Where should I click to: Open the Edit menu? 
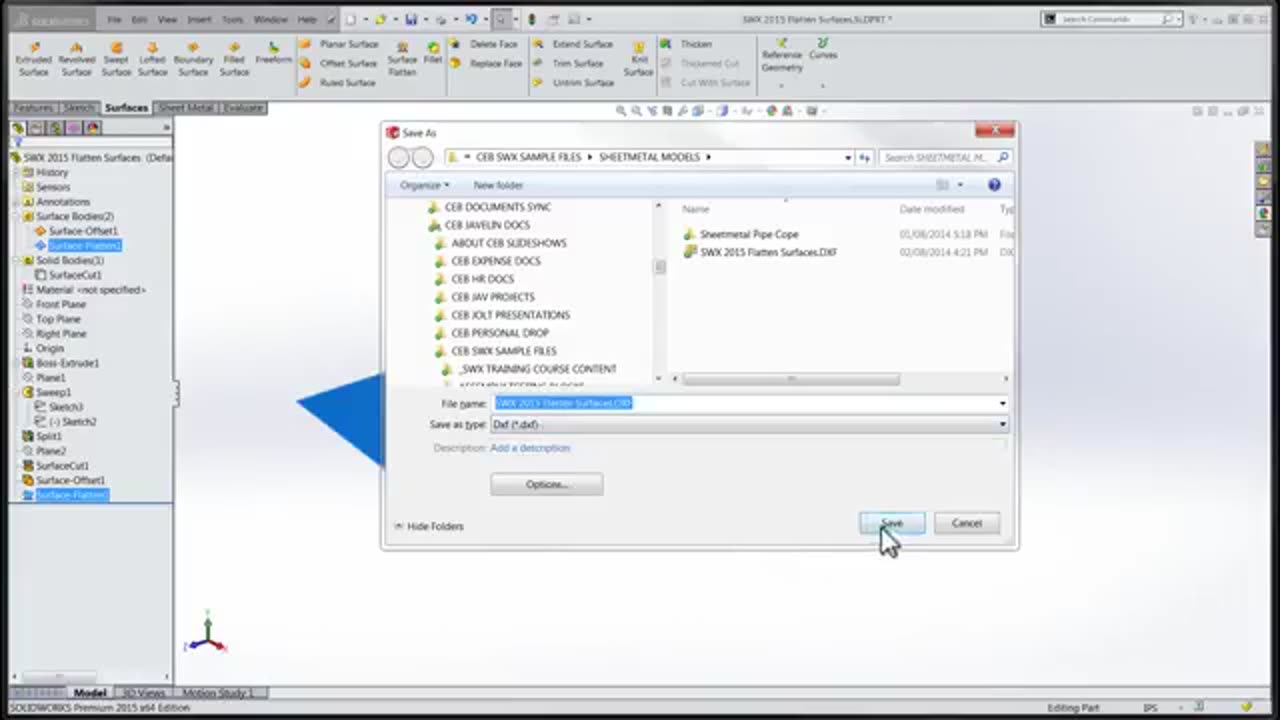click(140, 19)
